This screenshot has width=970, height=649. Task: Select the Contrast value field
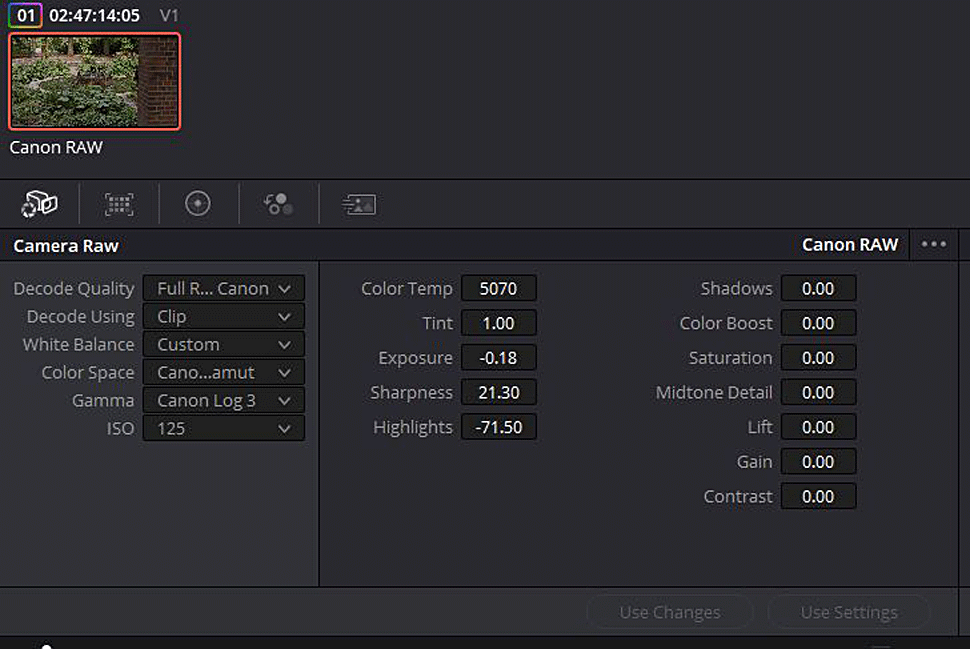click(x=818, y=496)
